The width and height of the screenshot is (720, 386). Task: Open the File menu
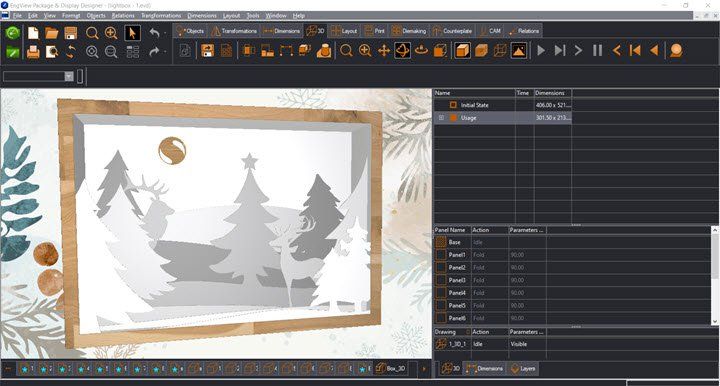pos(17,16)
